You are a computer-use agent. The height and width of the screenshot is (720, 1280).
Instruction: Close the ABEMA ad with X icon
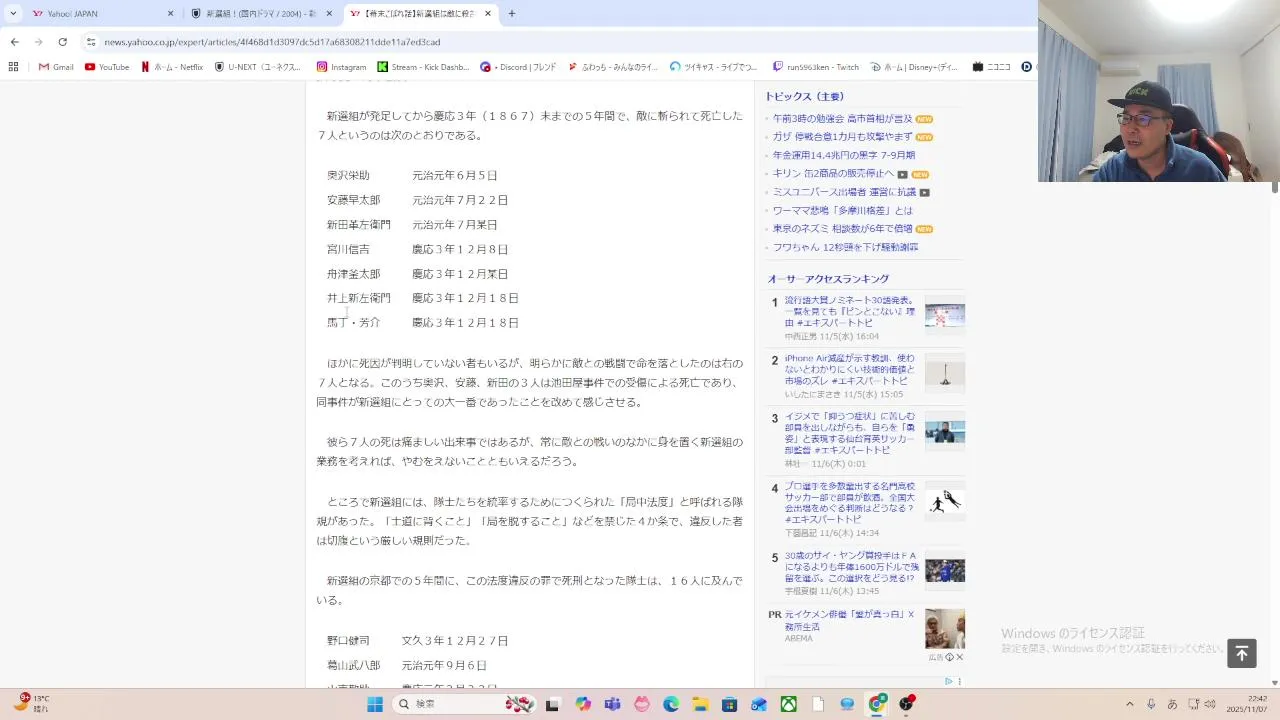click(960, 657)
